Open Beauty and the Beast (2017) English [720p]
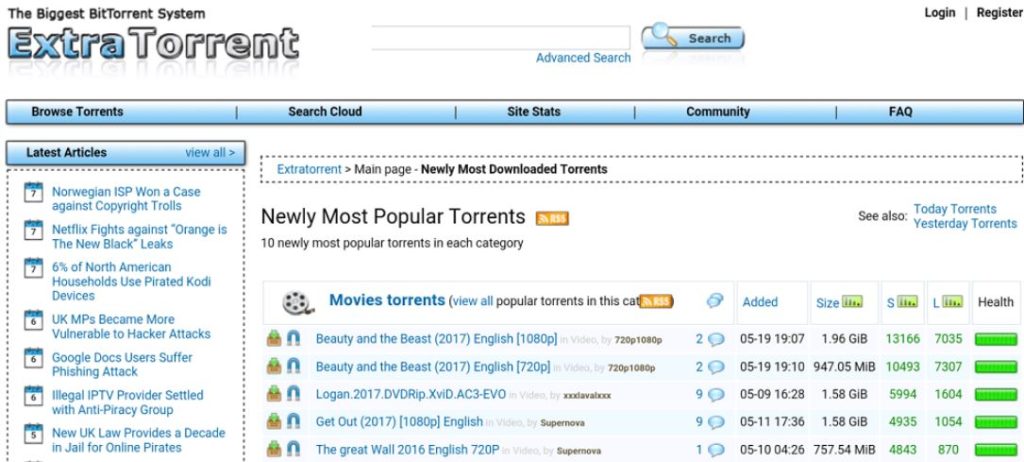Screen dimensions: 1024x462 click(433, 367)
